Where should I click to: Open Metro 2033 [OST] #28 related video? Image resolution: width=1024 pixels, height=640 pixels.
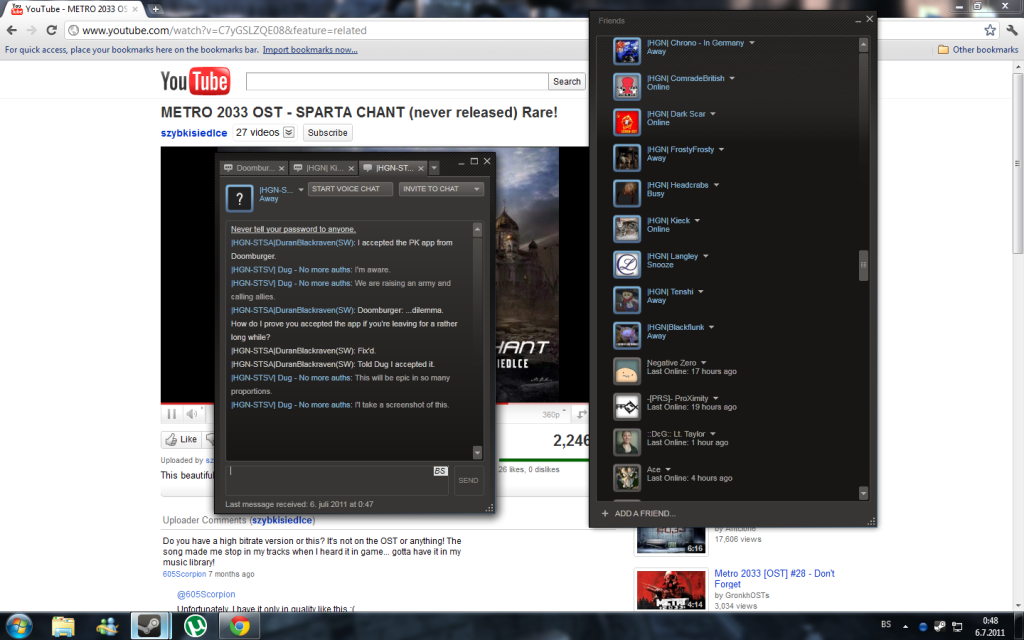coord(774,579)
